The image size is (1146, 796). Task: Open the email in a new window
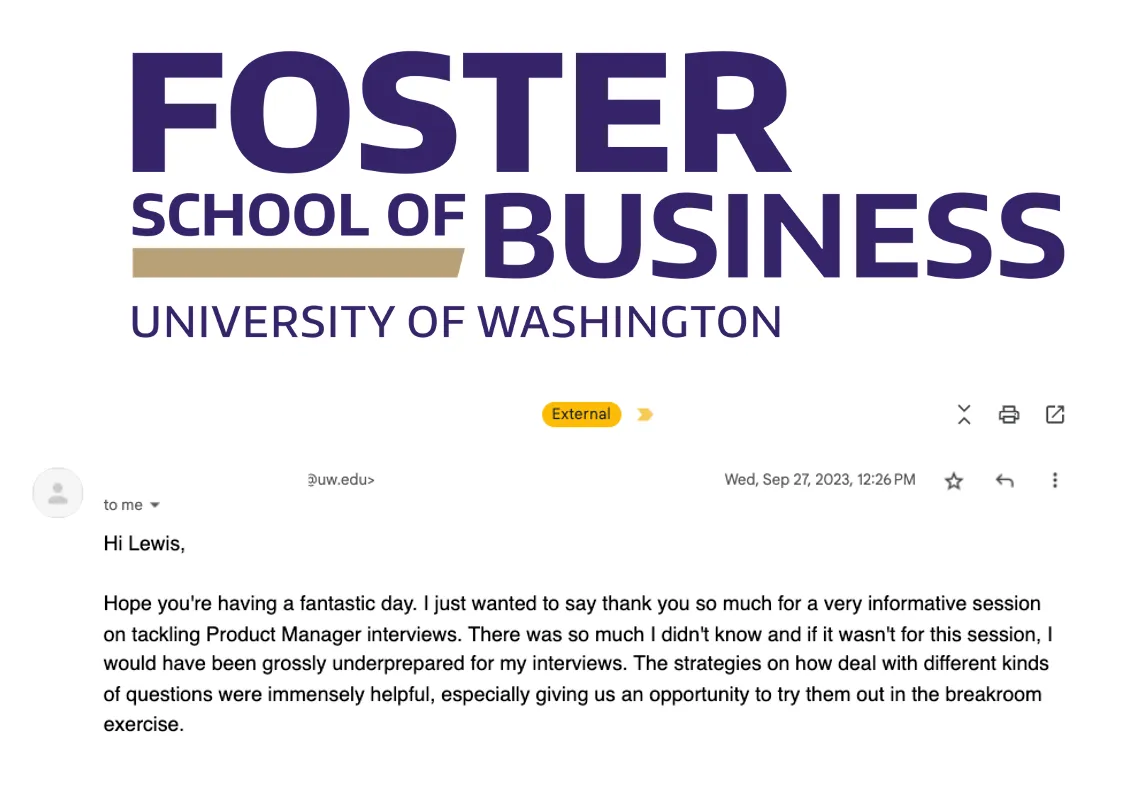(1055, 414)
